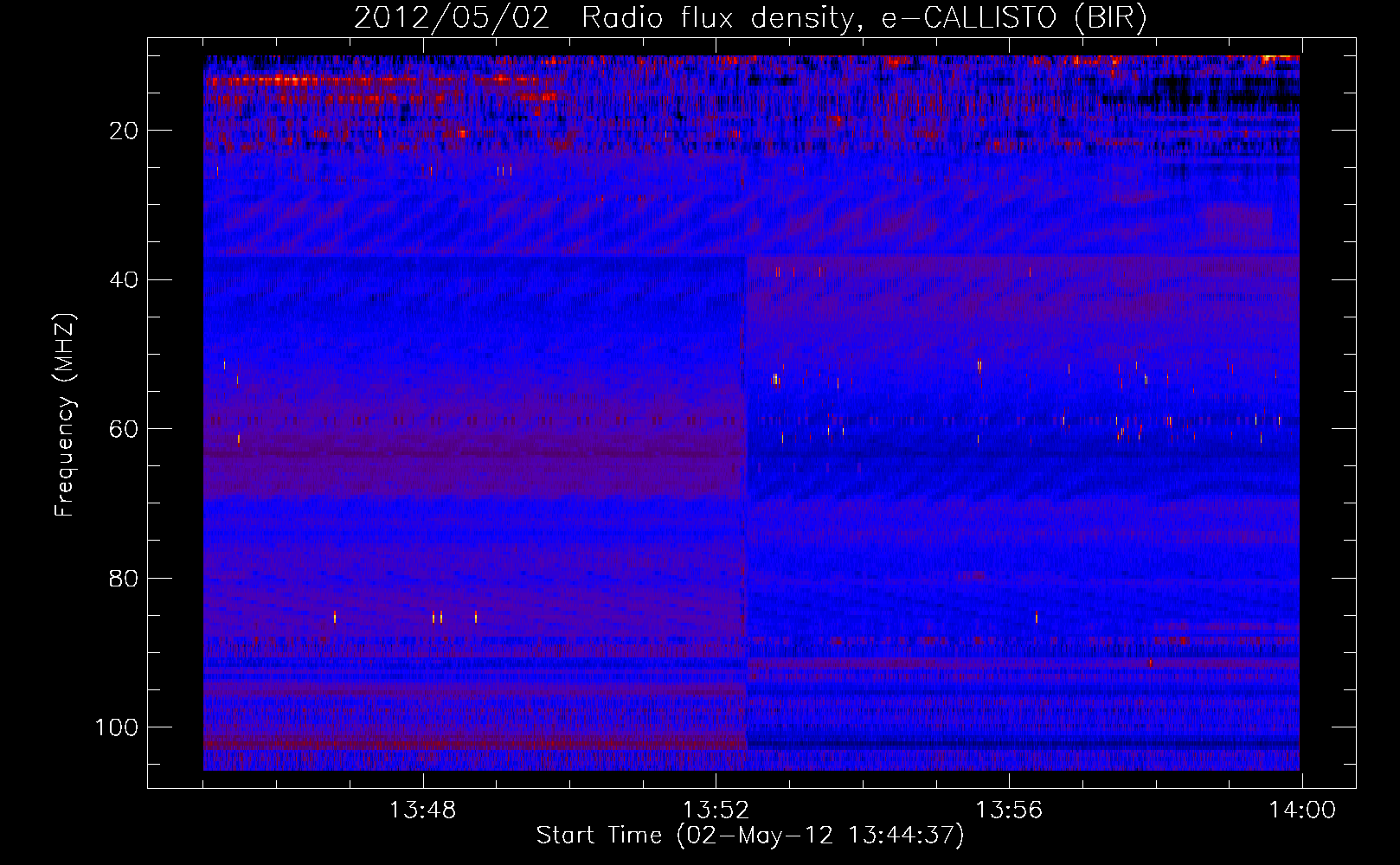Viewport: 1400px width, 865px height.
Task: Click the 80 frequency tick label
Action: tap(124, 578)
